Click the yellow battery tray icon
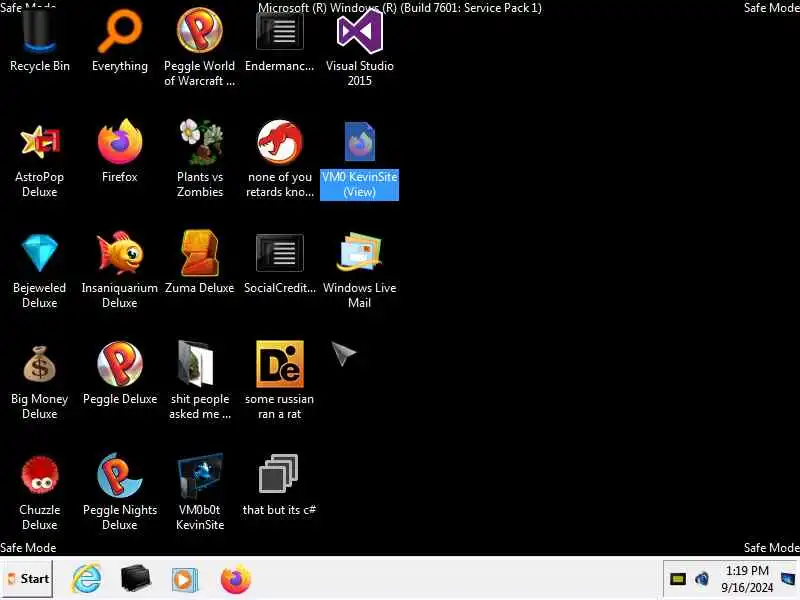 678,579
